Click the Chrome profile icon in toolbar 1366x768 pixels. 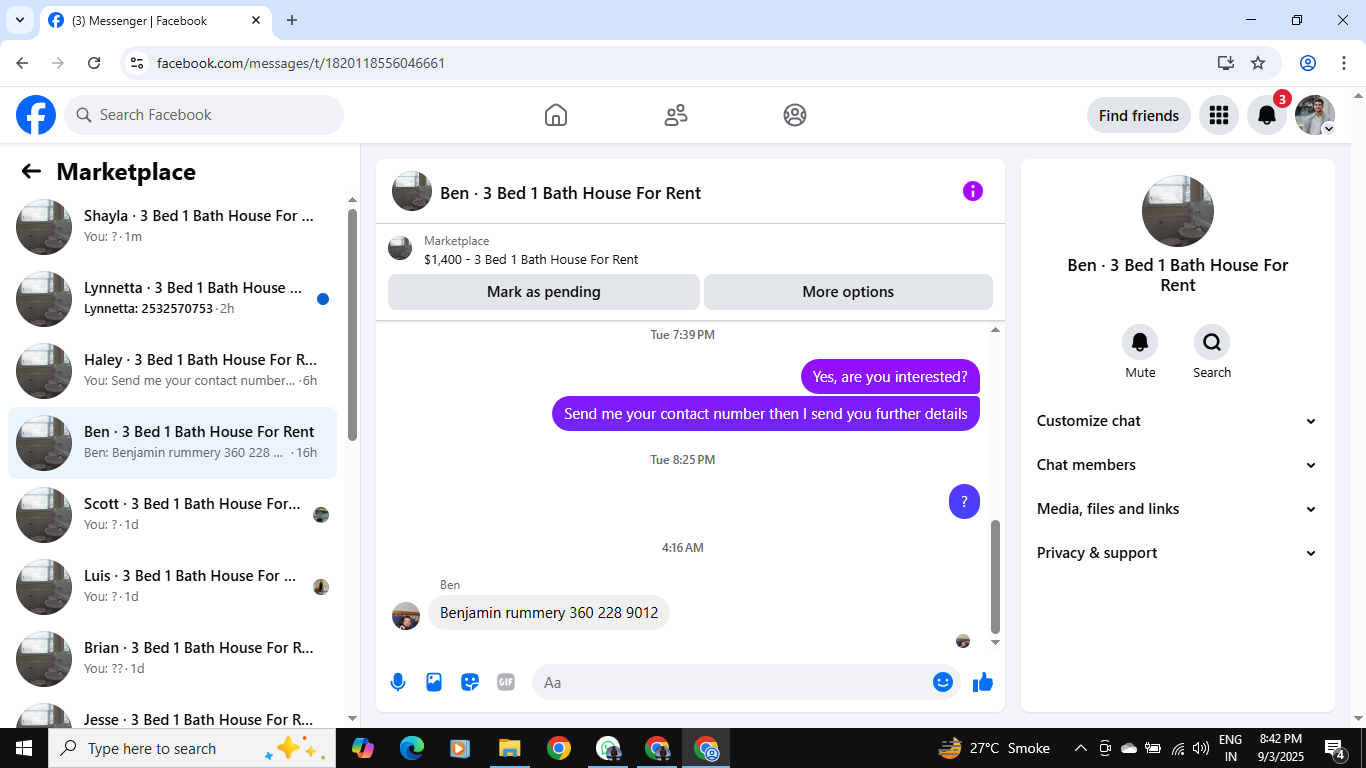[1308, 63]
